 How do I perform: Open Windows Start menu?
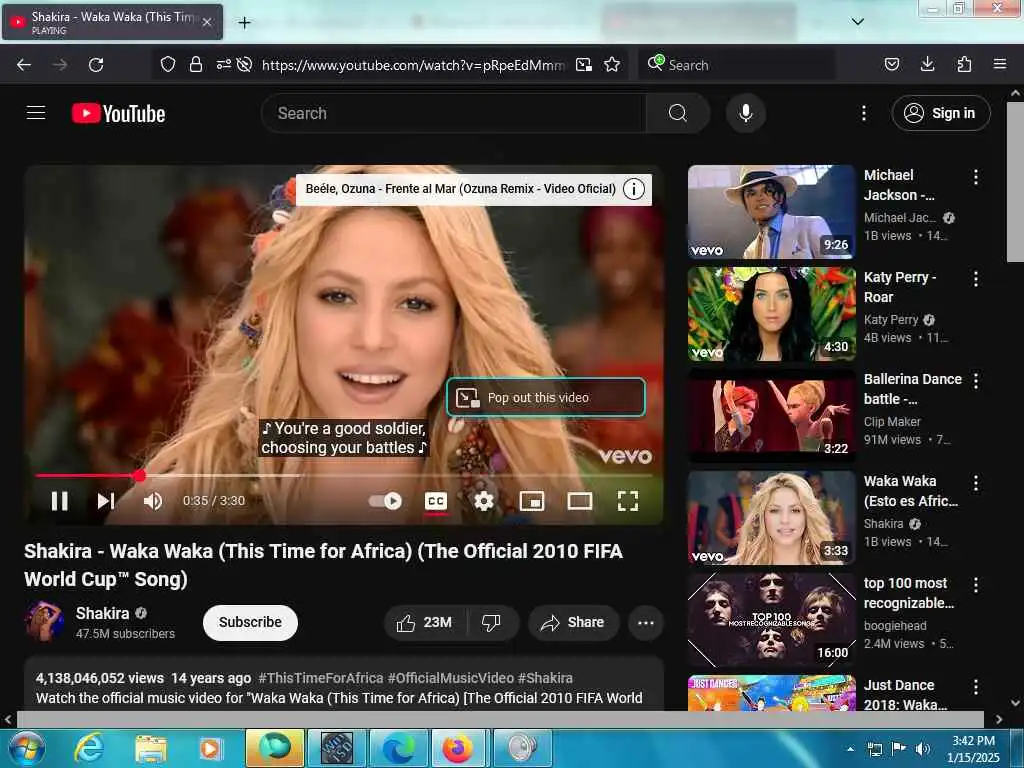[x=25, y=748]
